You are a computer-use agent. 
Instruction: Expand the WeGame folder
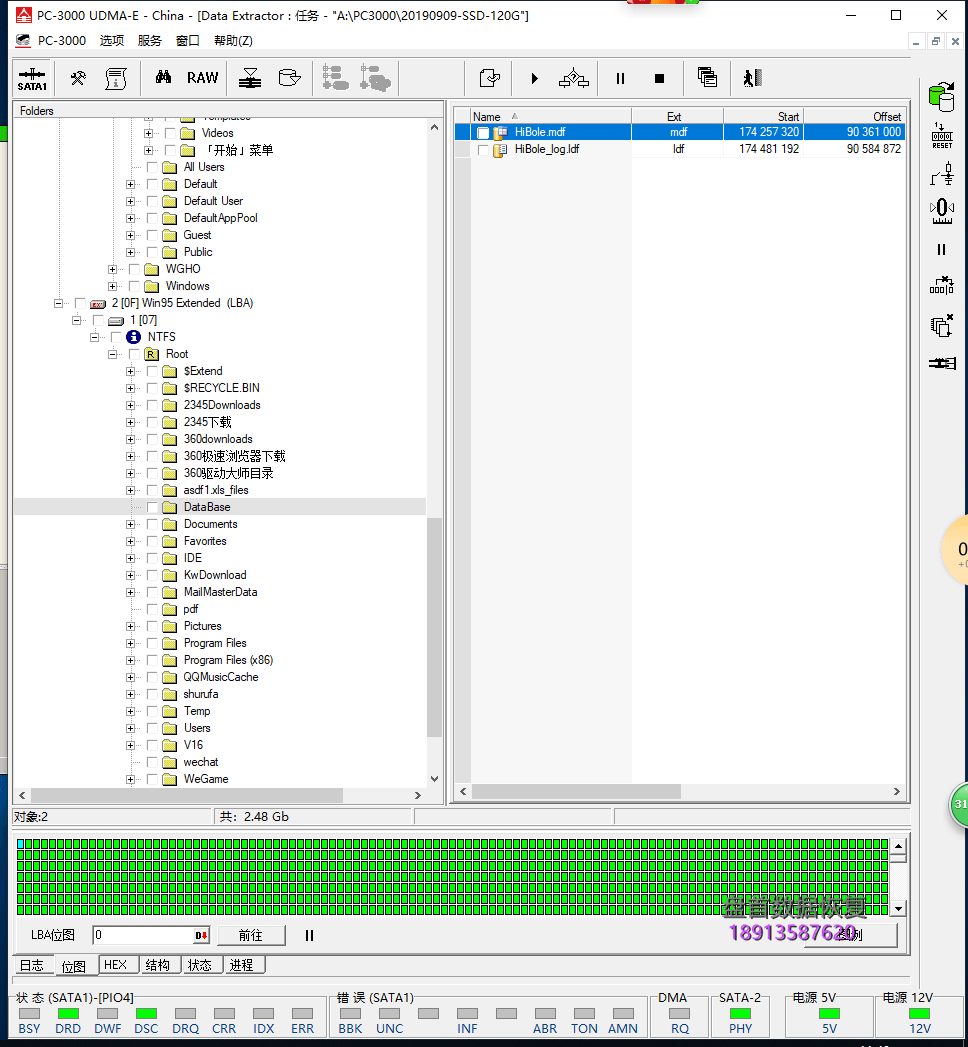click(x=130, y=779)
